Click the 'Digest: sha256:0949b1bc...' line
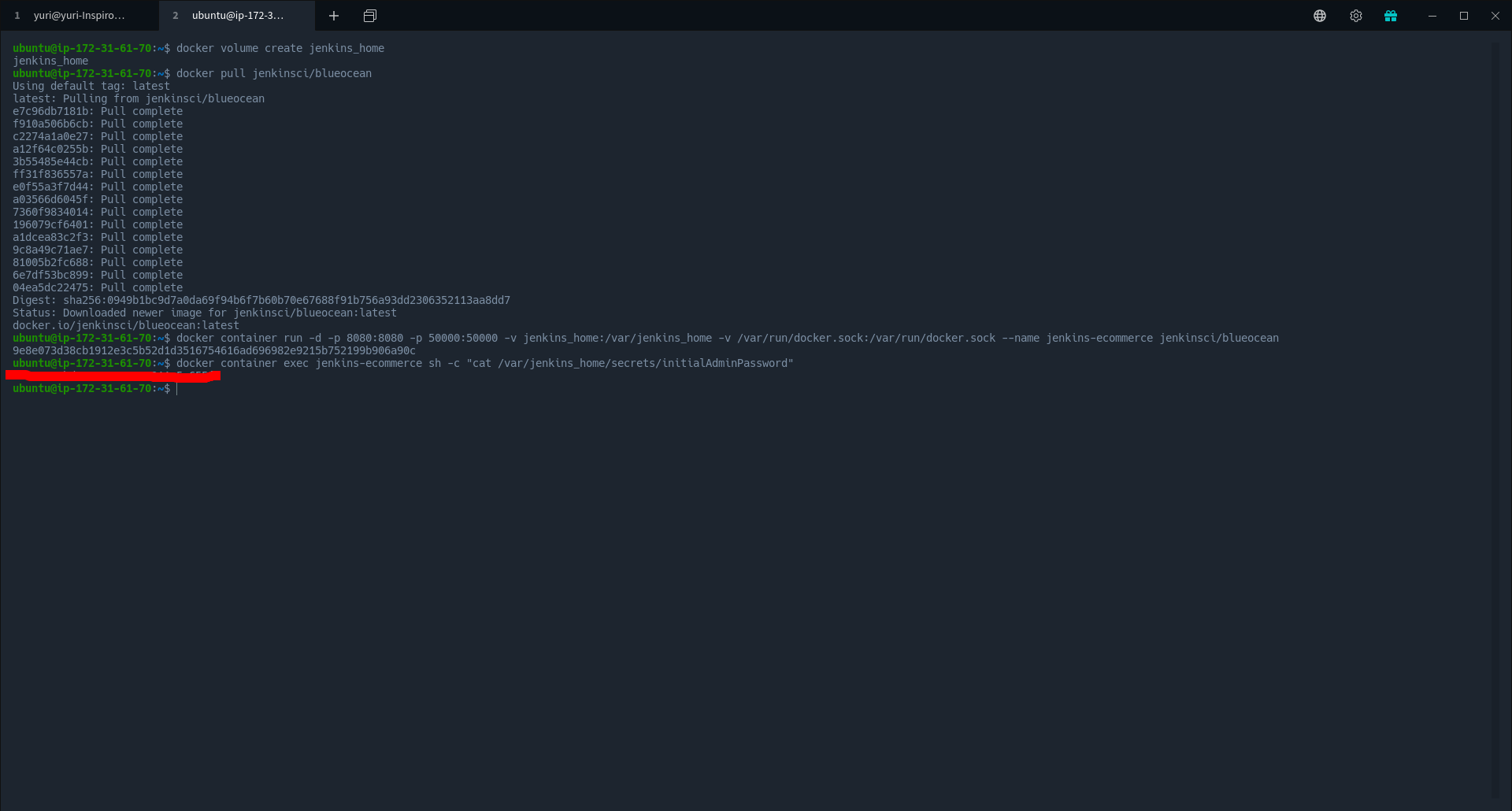This screenshot has height=811, width=1512. coord(261,300)
